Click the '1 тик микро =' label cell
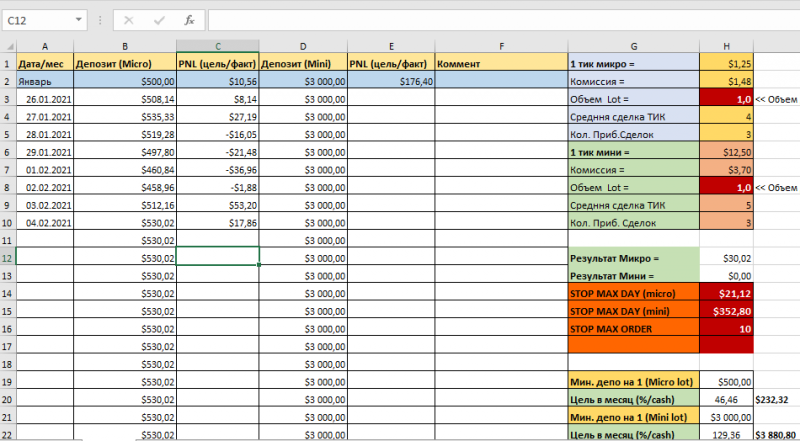Screen dimensions: 800x441 (634, 63)
